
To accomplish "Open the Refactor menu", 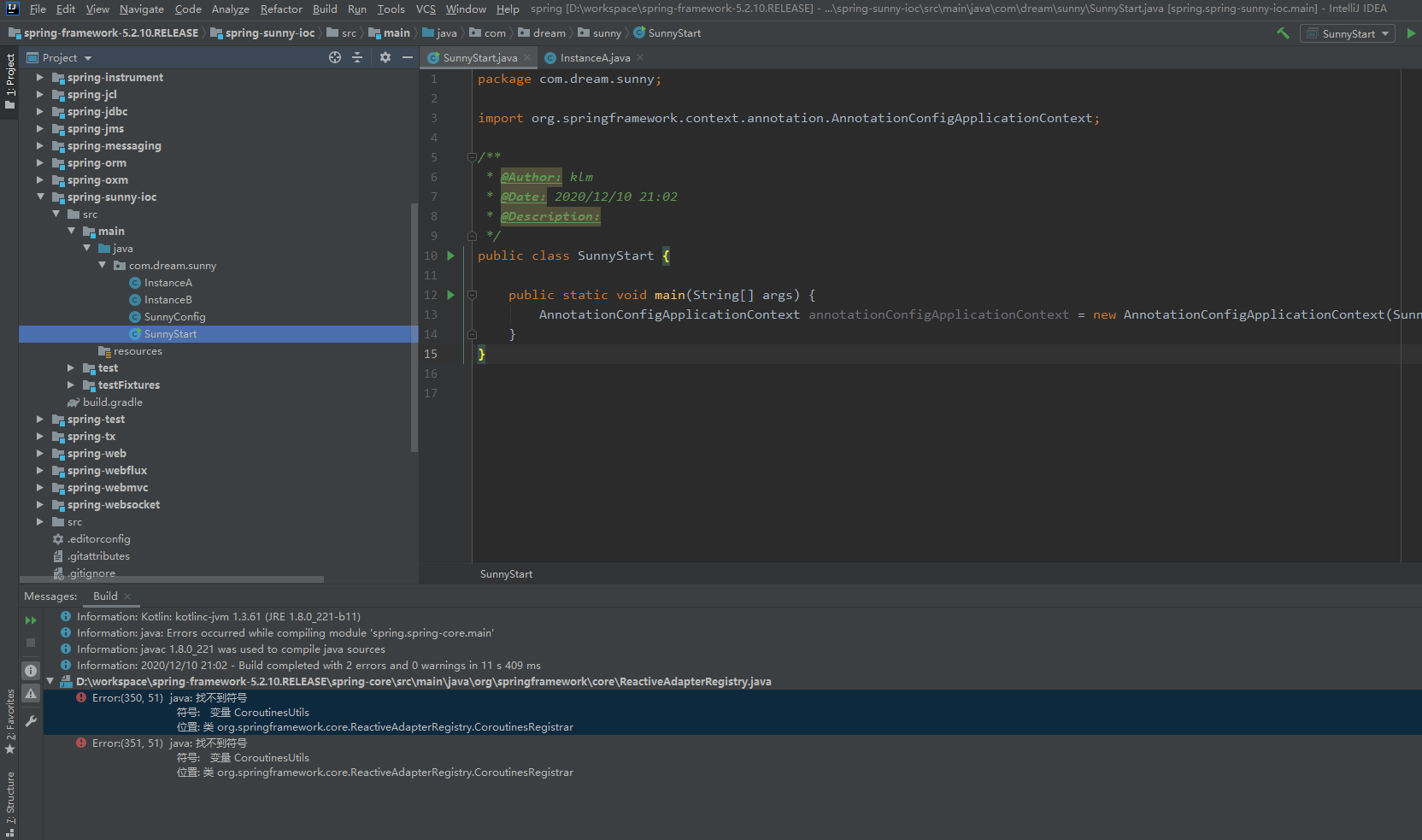I will (x=281, y=9).
